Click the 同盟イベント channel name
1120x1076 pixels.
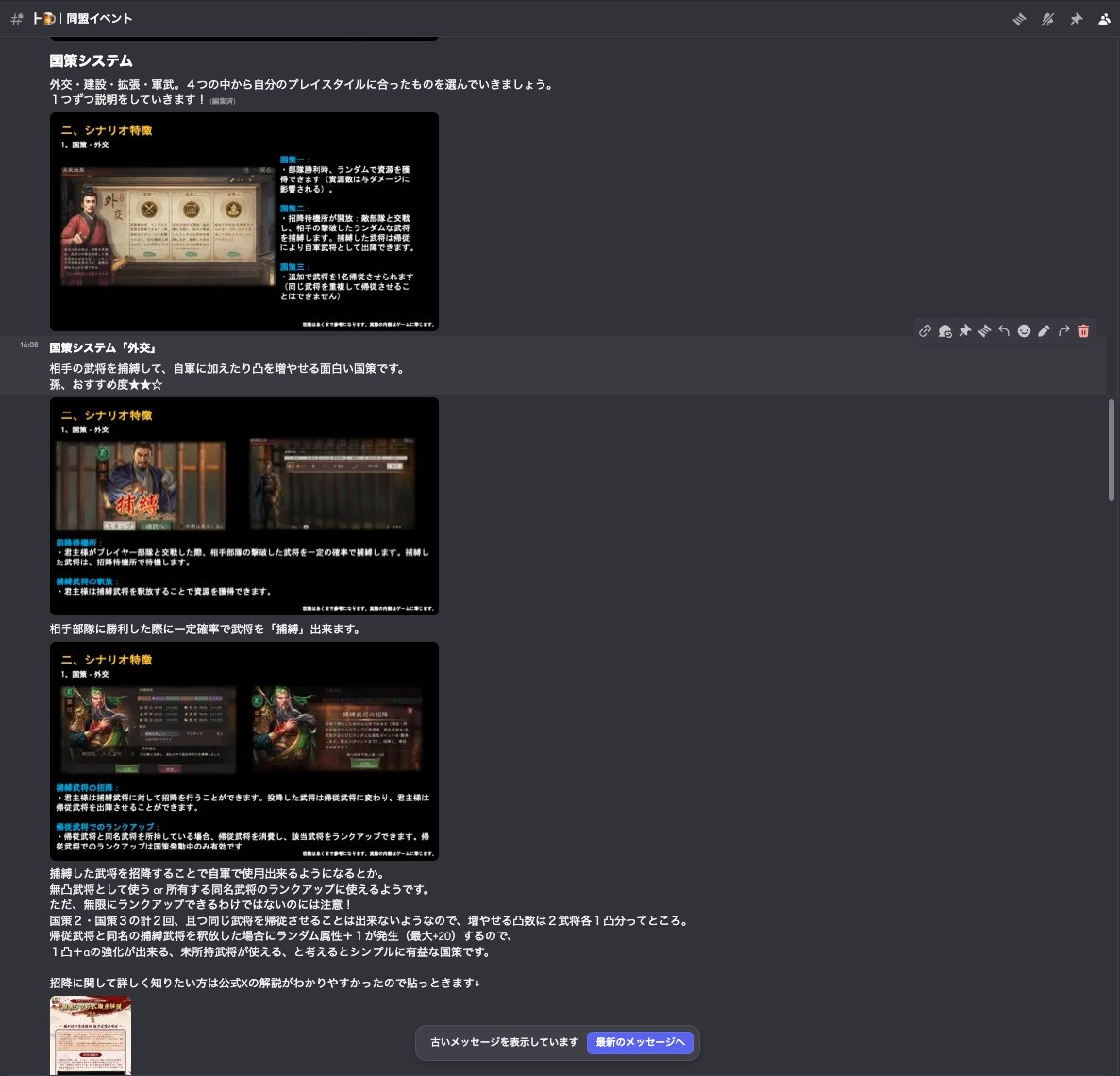(99, 19)
